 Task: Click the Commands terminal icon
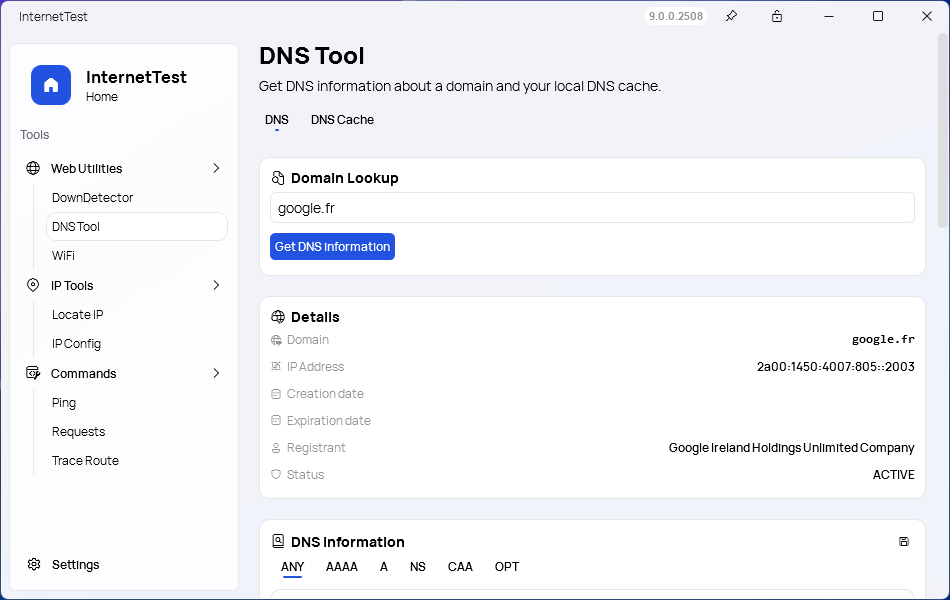33,373
